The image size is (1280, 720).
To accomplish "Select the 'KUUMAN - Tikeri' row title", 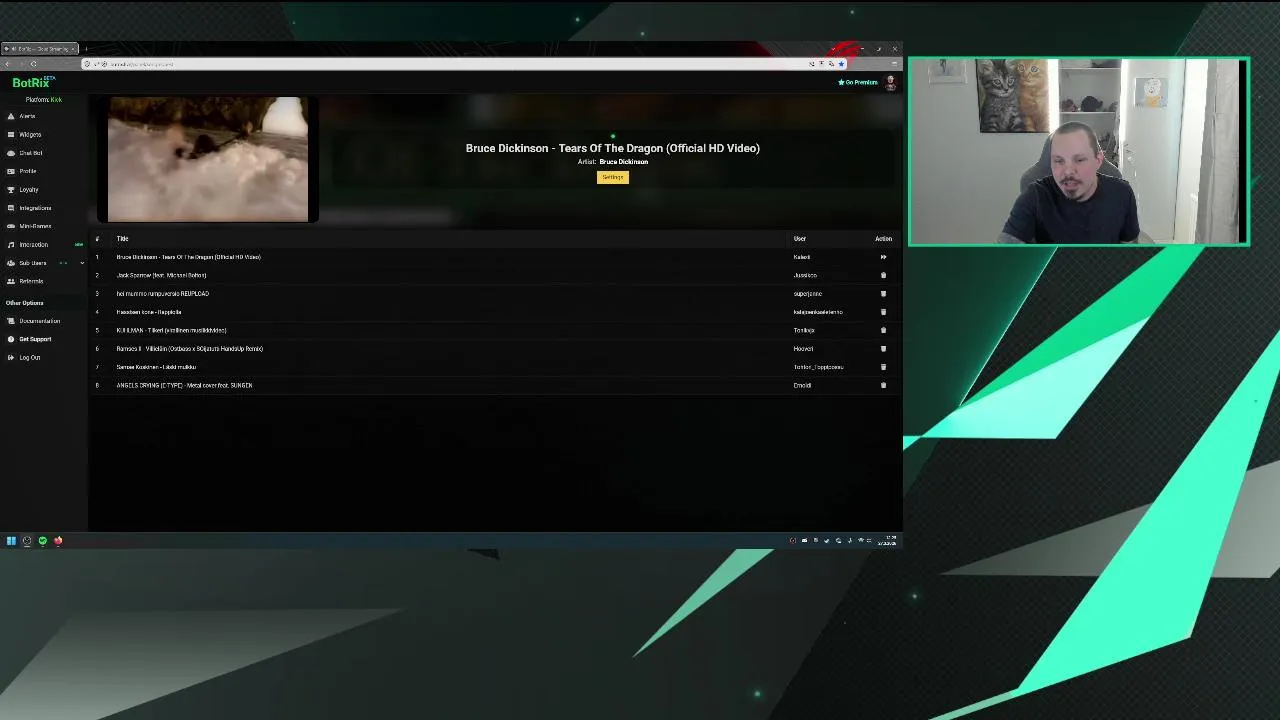I will (171, 330).
